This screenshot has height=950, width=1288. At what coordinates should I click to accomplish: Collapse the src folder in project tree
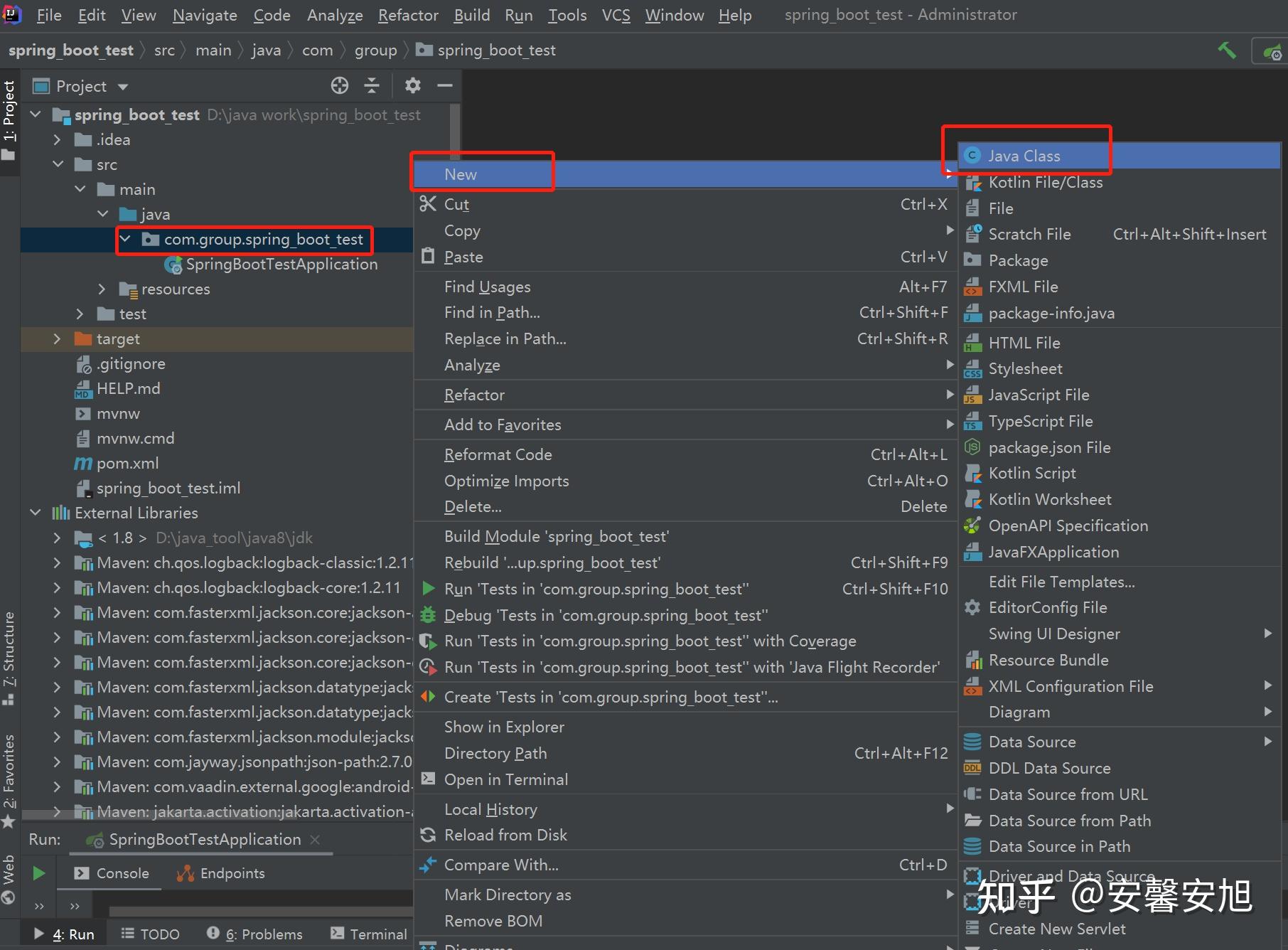pos(58,164)
